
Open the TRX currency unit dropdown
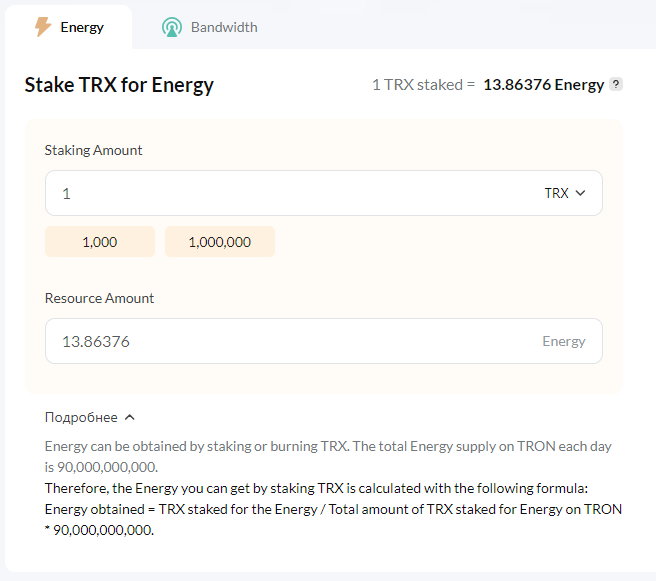tap(565, 193)
